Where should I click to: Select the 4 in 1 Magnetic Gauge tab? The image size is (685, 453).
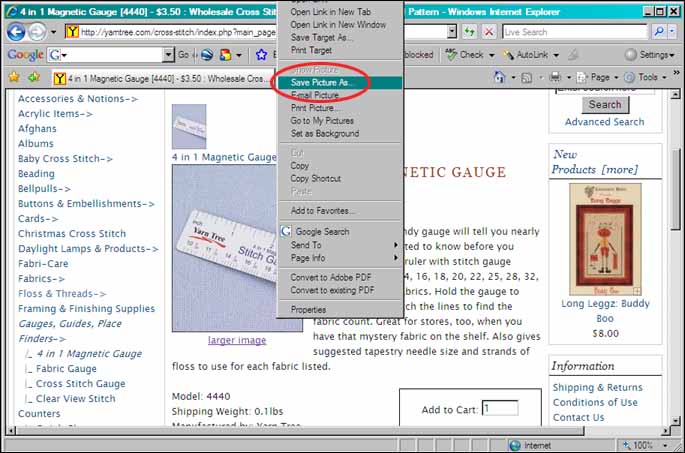click(162, 78)
